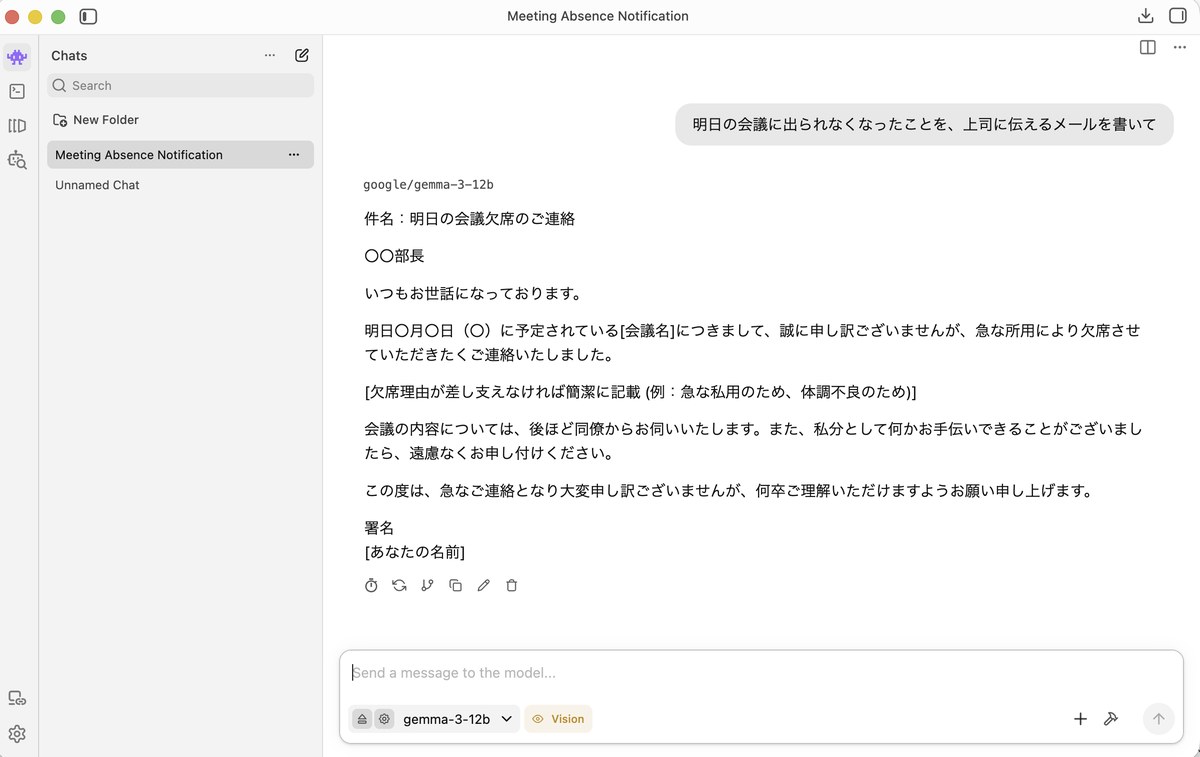Open the Discover models robot-search icon
Viewport: 1200px width, 757px height.
pos(17,159)
